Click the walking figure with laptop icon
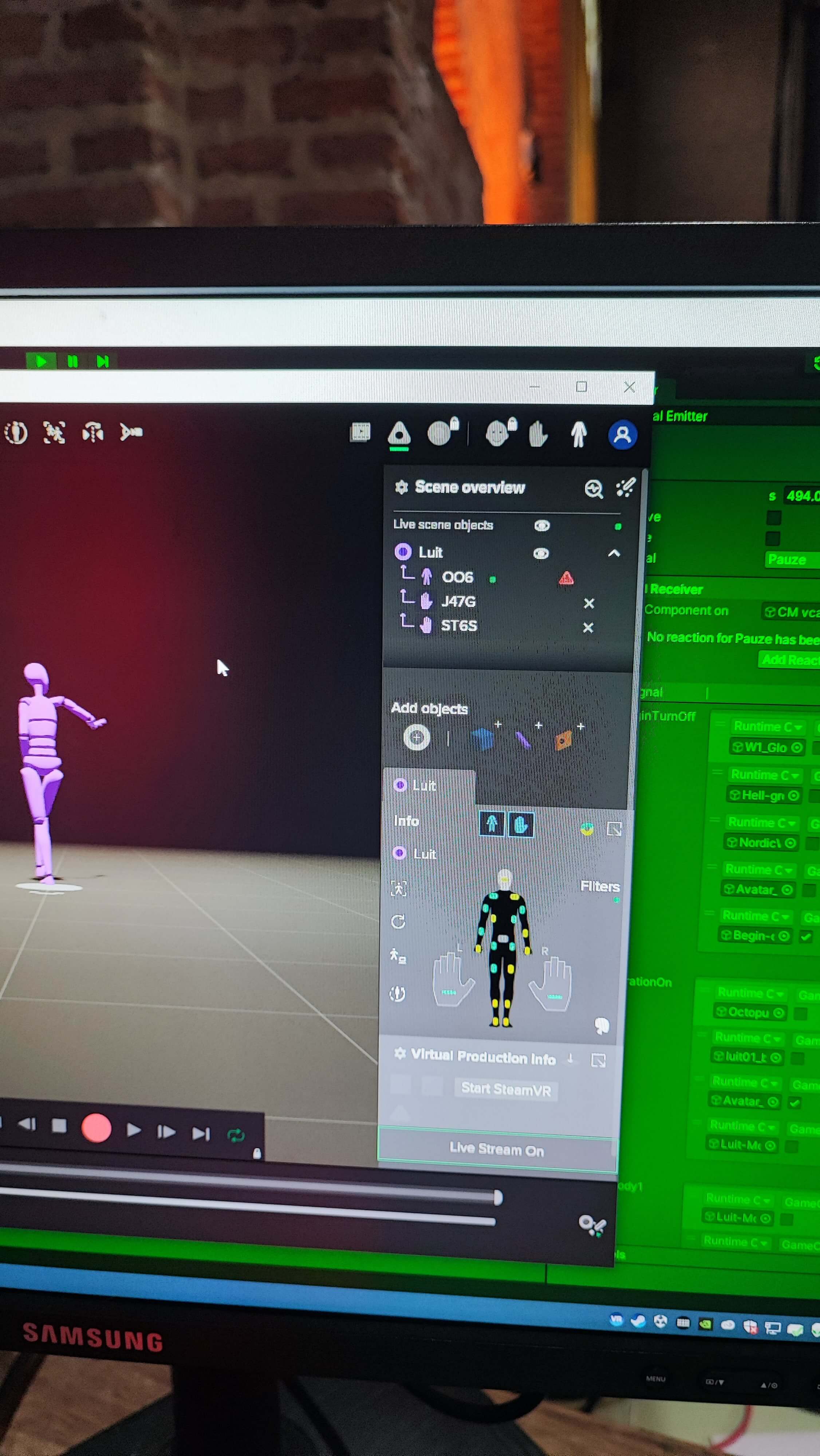Image resolution: width=820 pixels, height=1456 pixels. [398, 956]
